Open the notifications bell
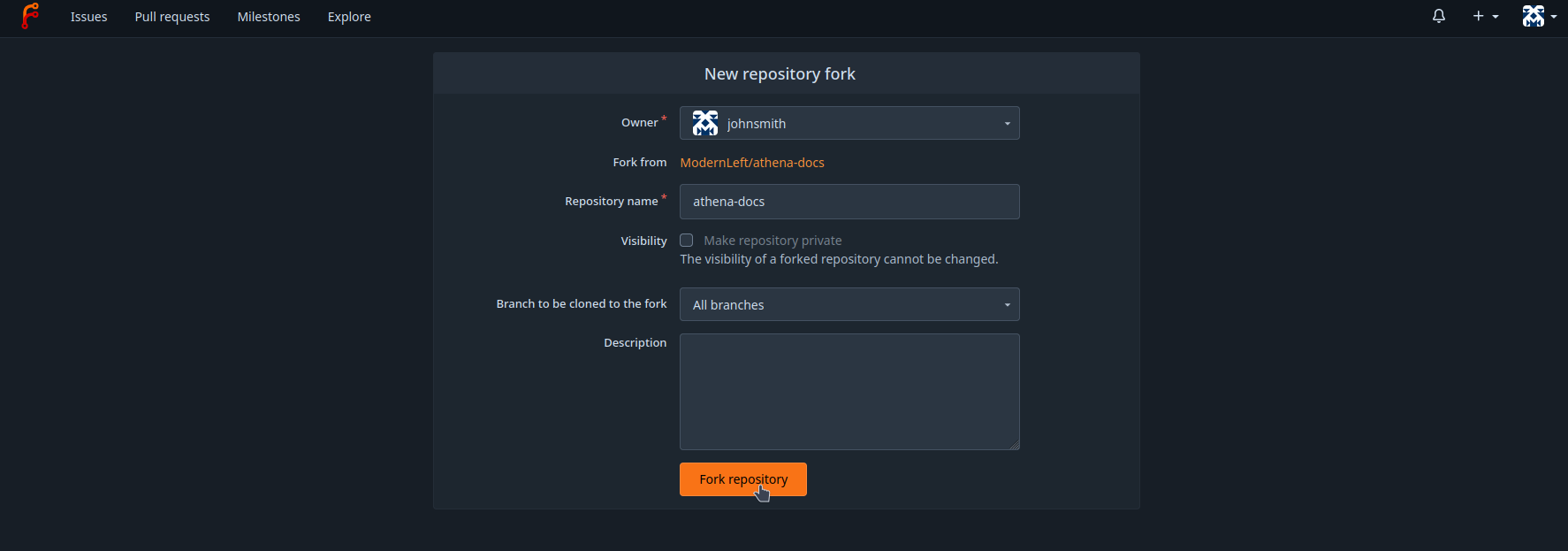The width and height of the screenshot is (1568, 551). pyautogui.click(x=1439, y=16)
